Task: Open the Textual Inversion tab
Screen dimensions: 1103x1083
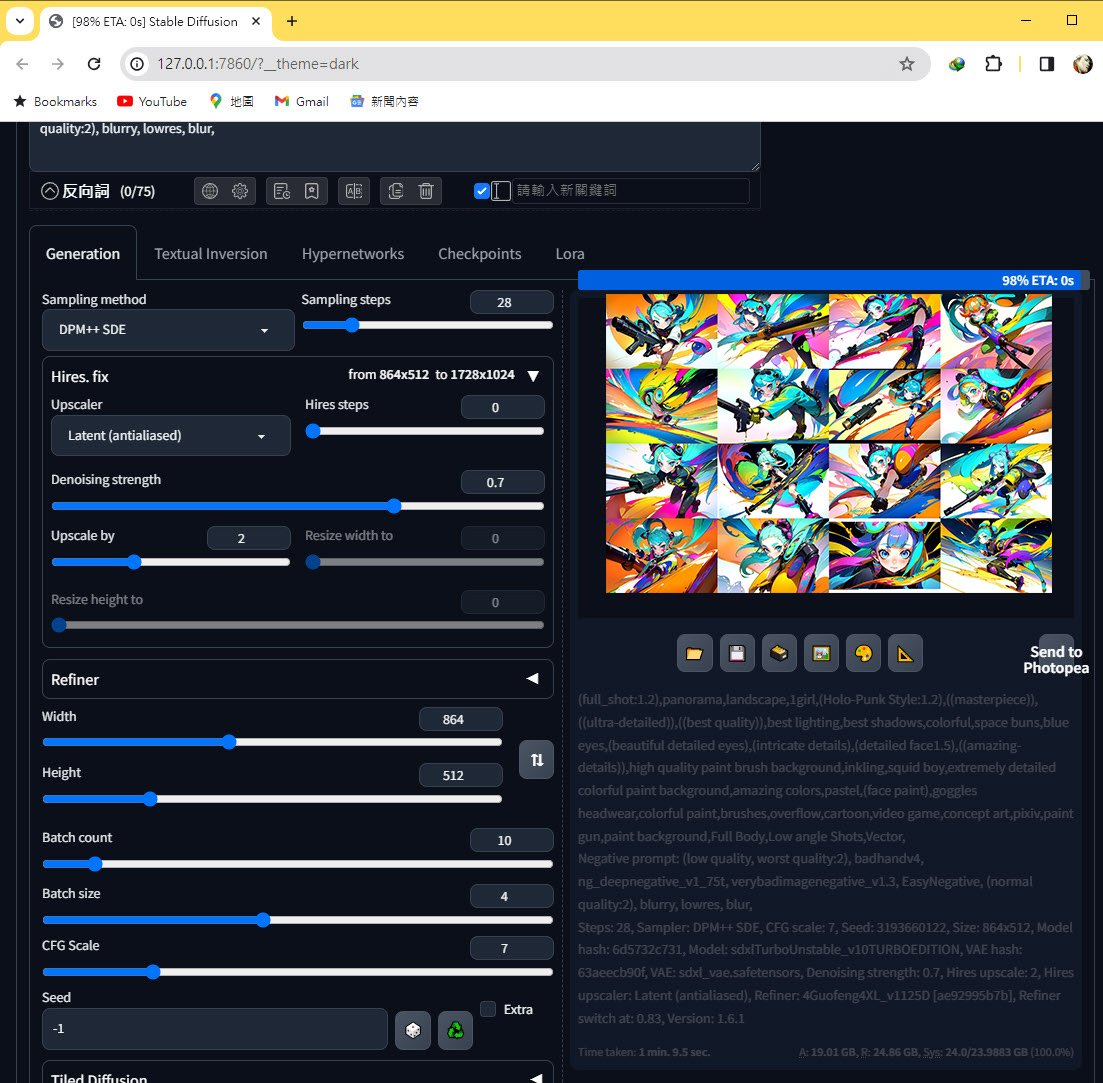Action: coord(211,254)
